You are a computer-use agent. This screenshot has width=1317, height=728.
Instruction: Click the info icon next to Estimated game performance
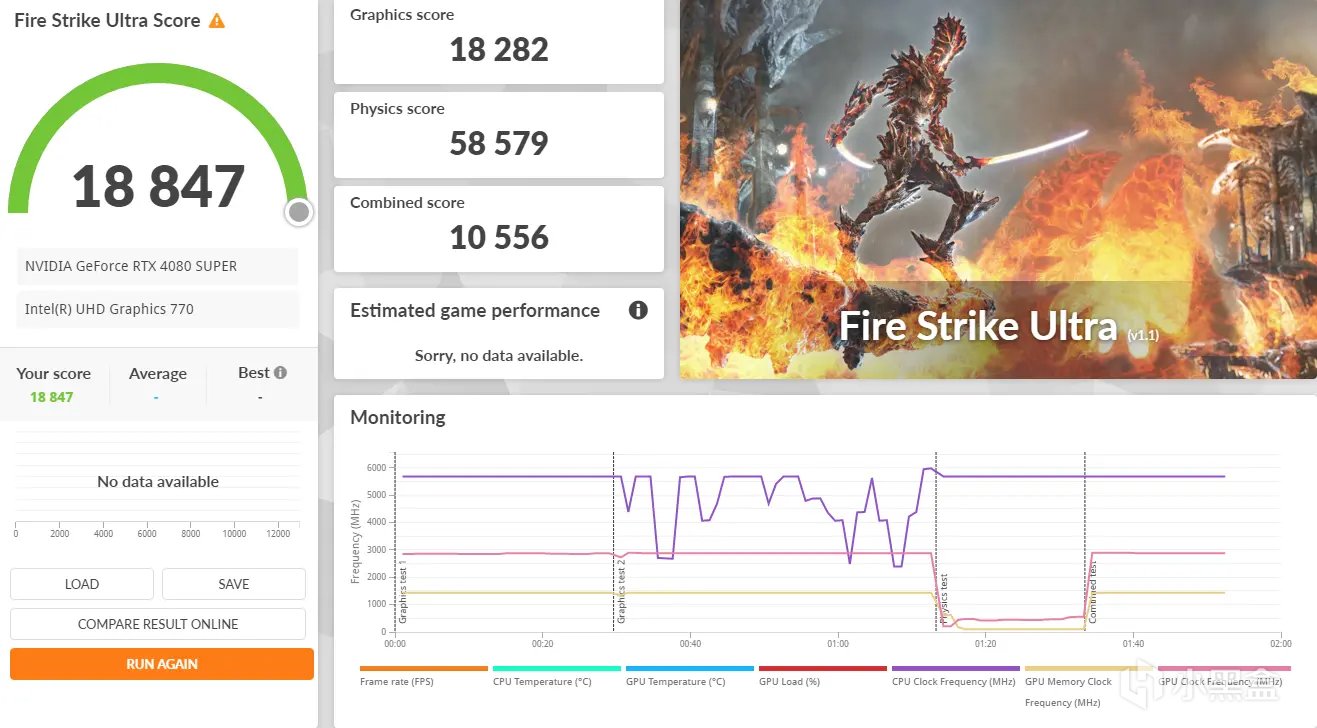click(638, 310)
